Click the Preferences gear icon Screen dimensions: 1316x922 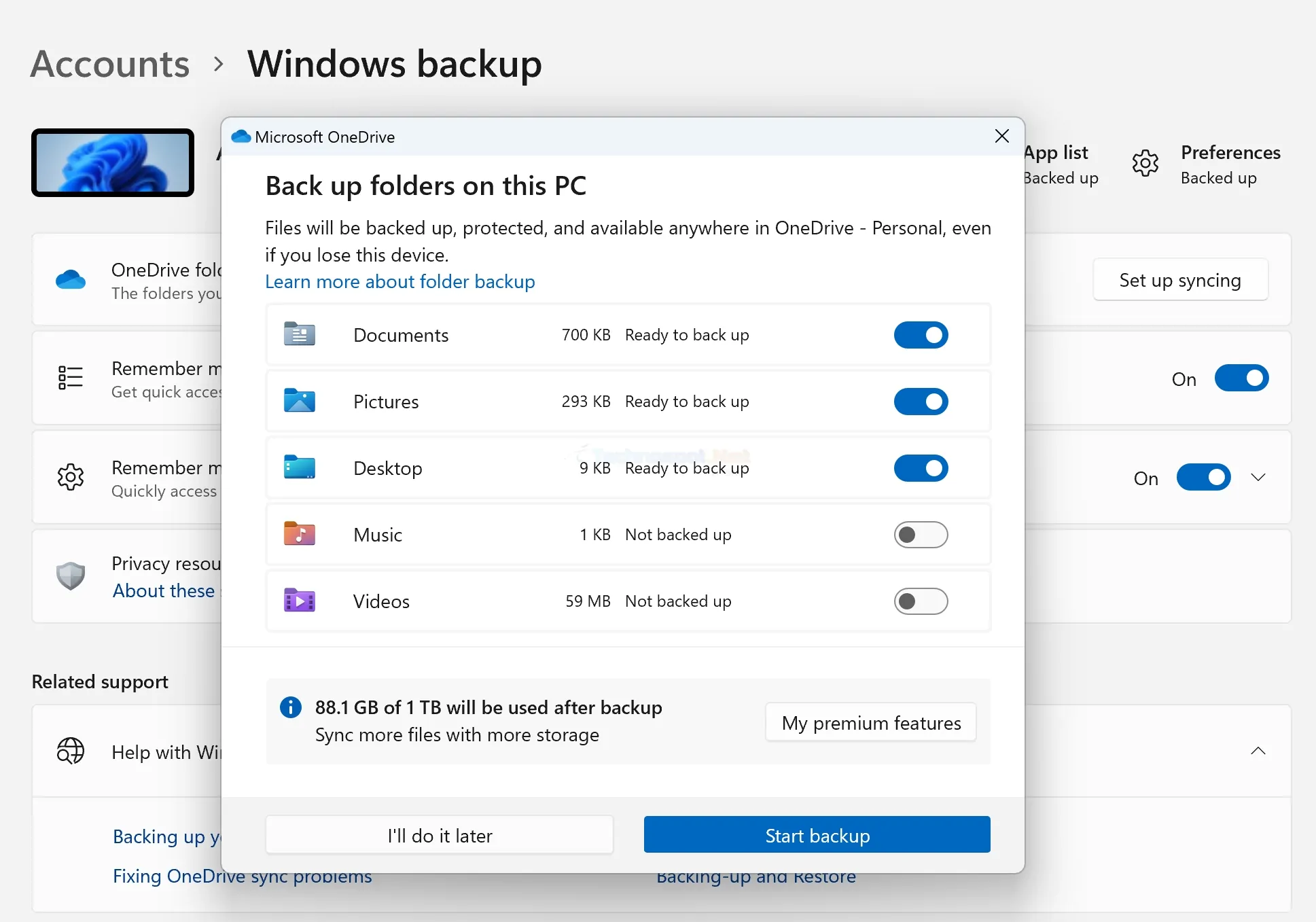coord(1145,163)
